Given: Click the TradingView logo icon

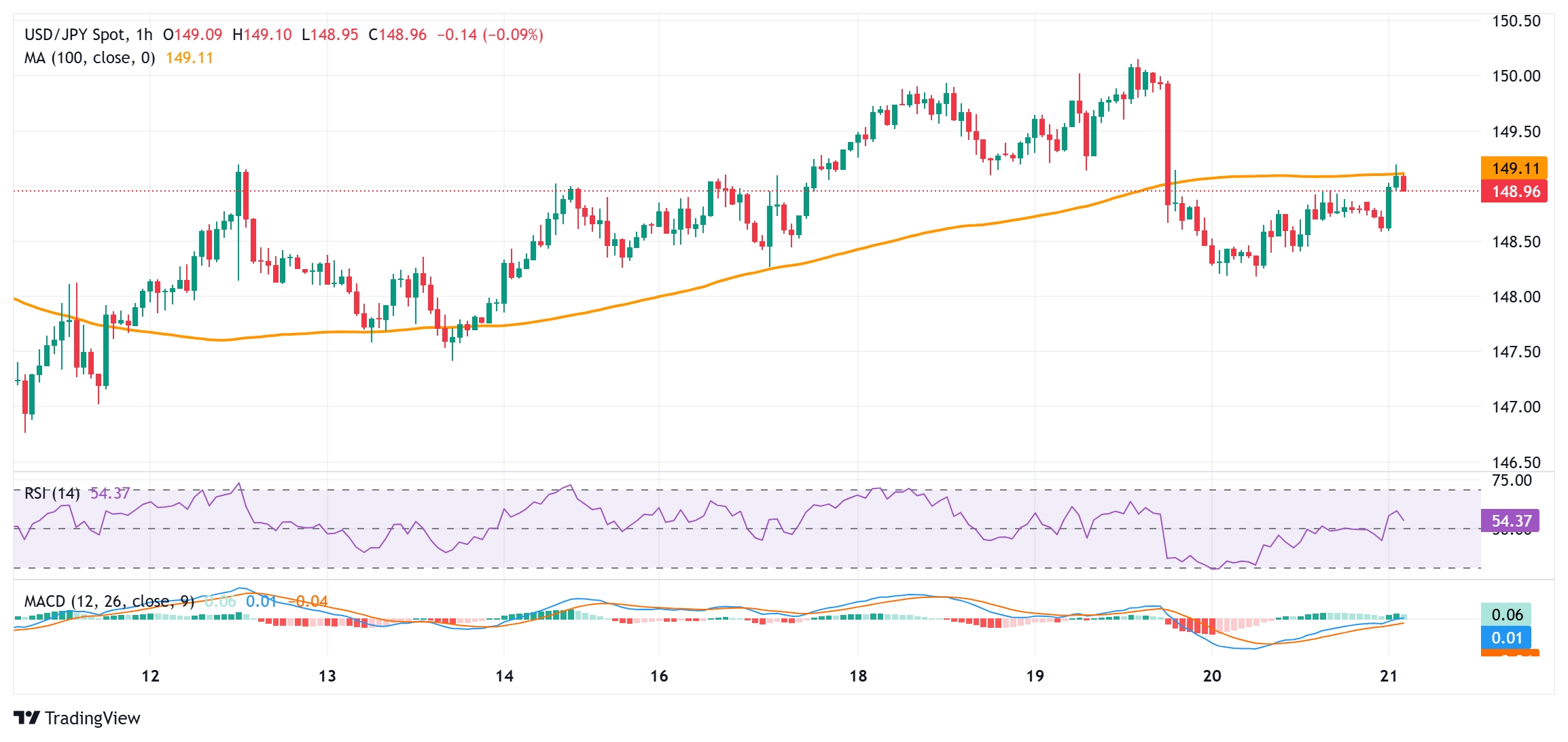Looking at the screenshot, I should (26, 718).
